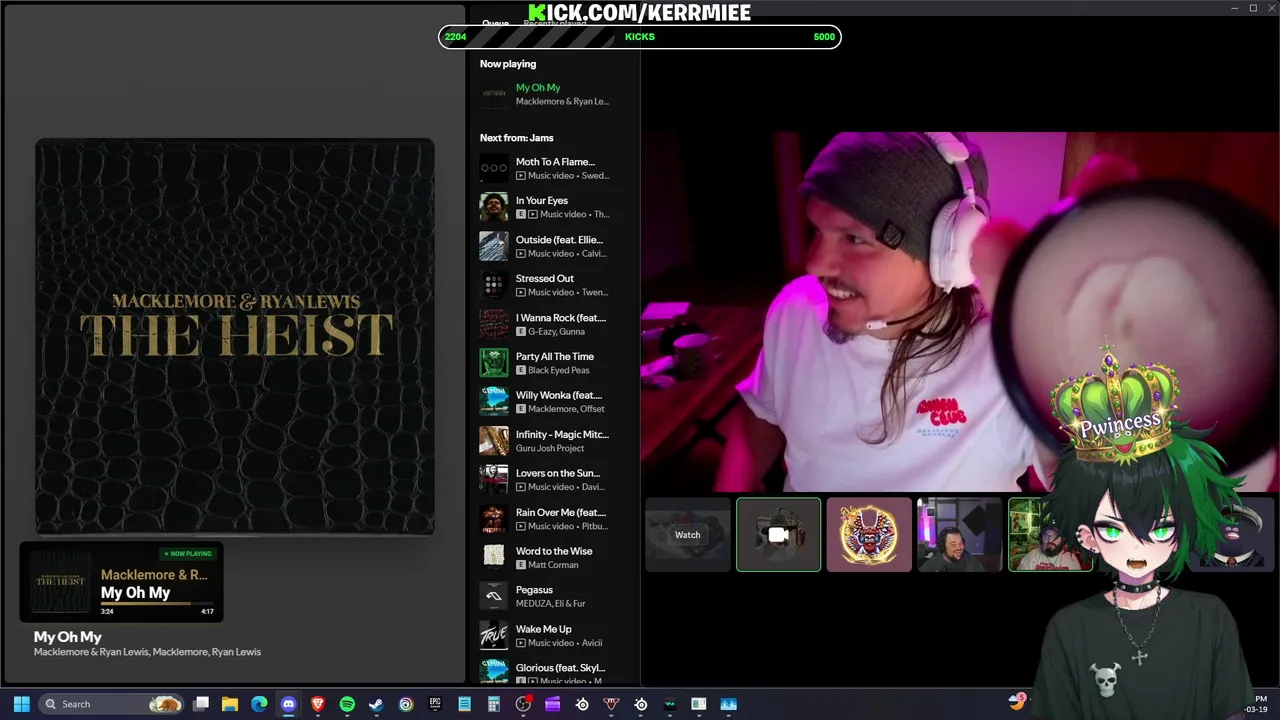1280x720 pixels.
Task: Seek in the My Oh My progress bar
Action: (157, 604)
